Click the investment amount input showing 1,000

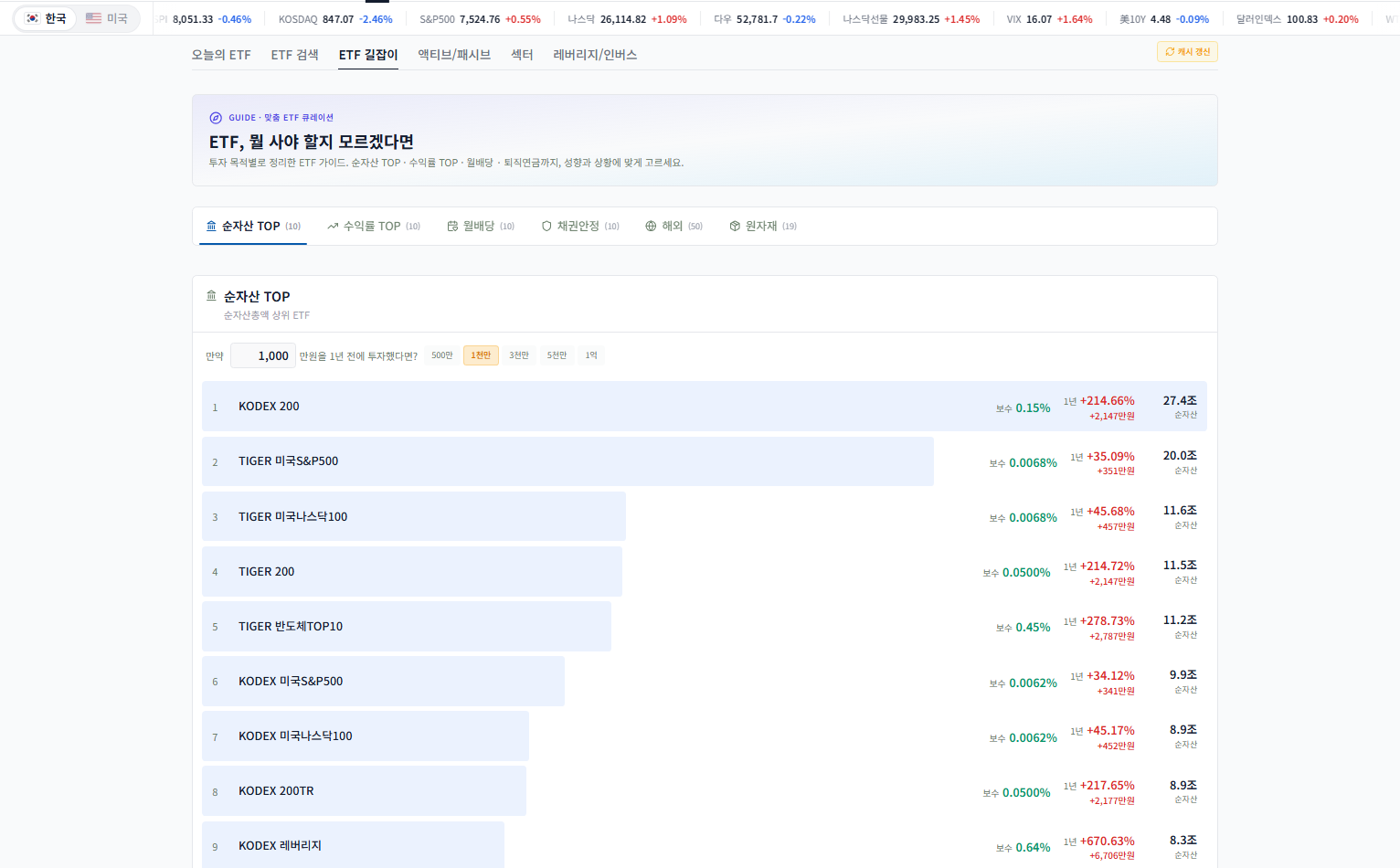[261, 355]
